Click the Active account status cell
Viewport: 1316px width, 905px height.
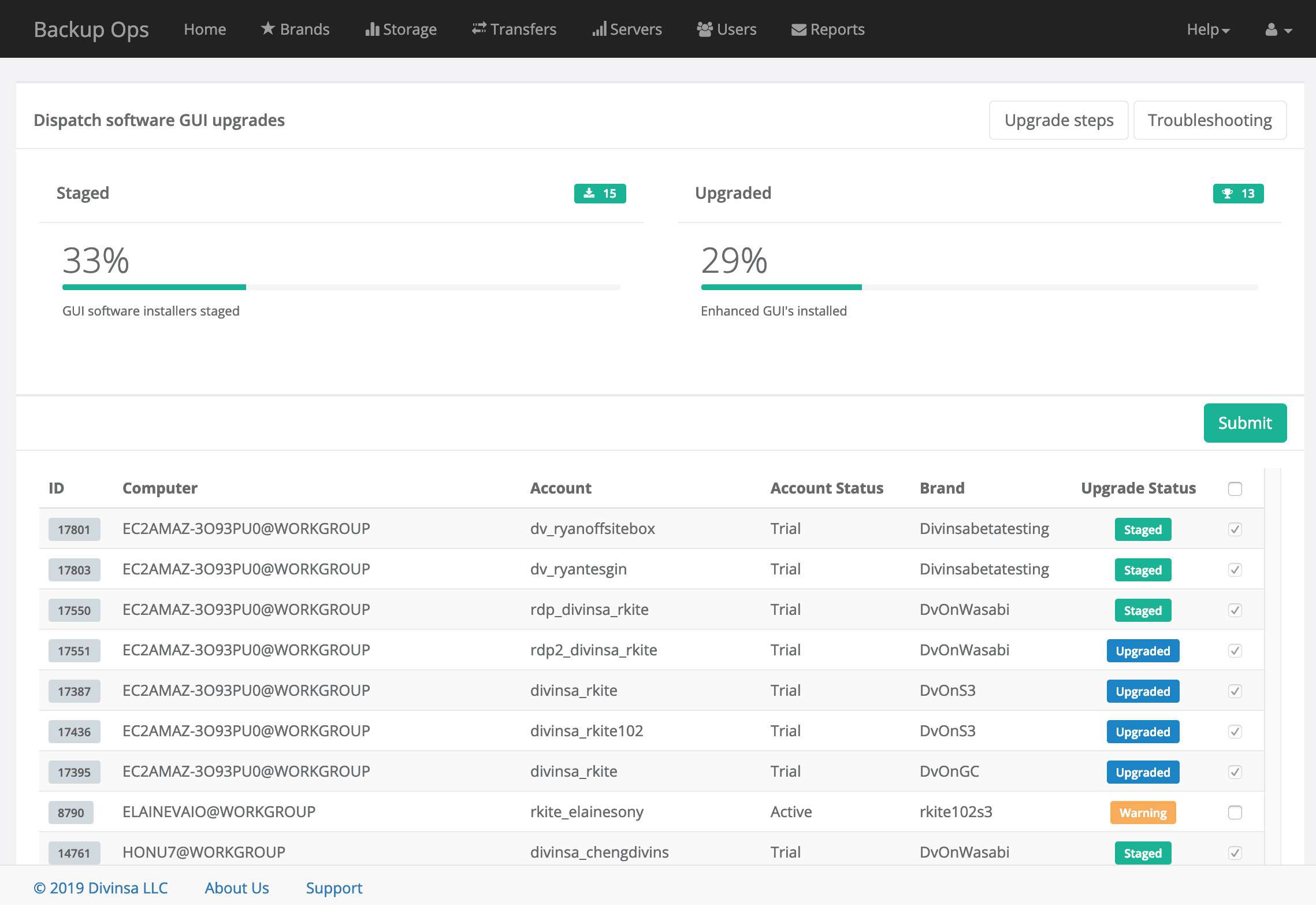[791, 811]
